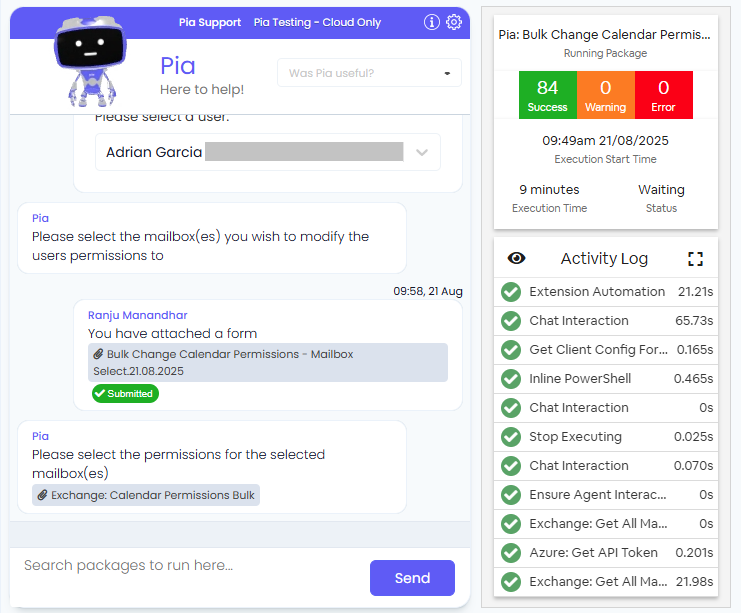Expand Activity Log to fullscreen
Viewport: 741px width, 613px height.
point(696,258)
